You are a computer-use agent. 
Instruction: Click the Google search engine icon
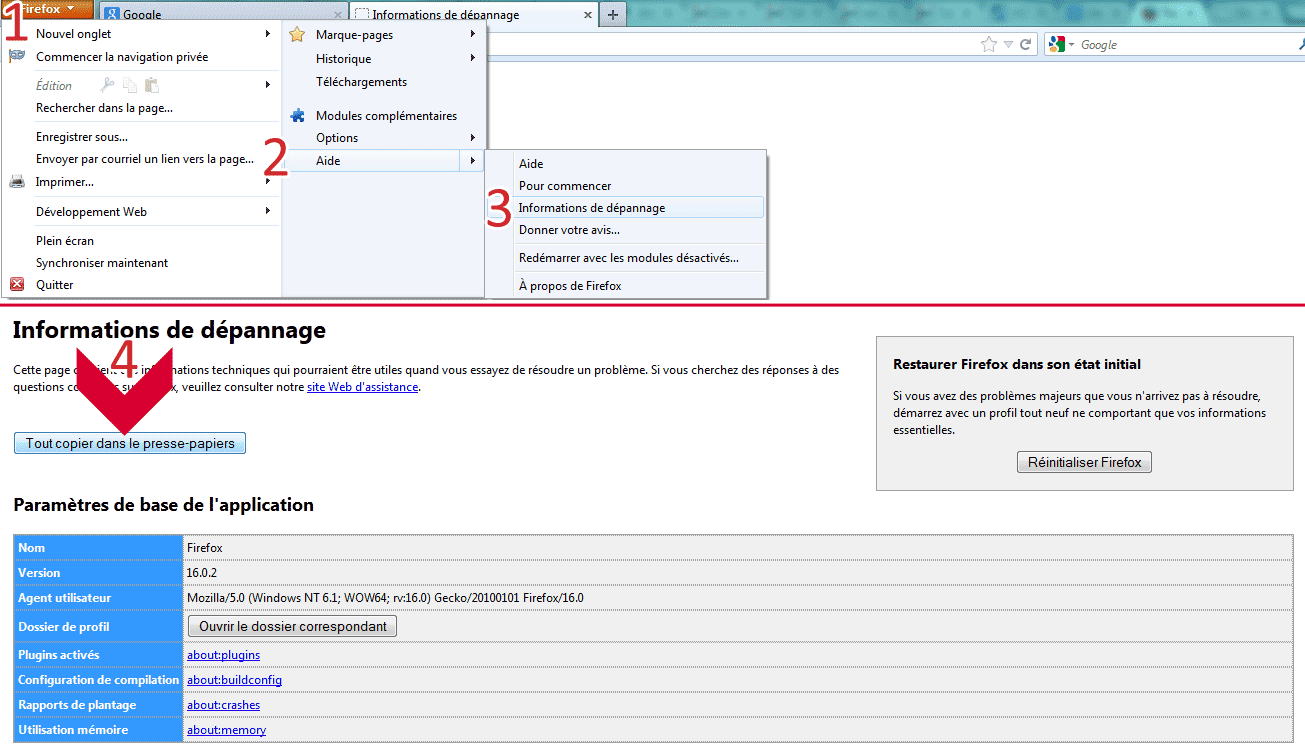(1056, 44)
